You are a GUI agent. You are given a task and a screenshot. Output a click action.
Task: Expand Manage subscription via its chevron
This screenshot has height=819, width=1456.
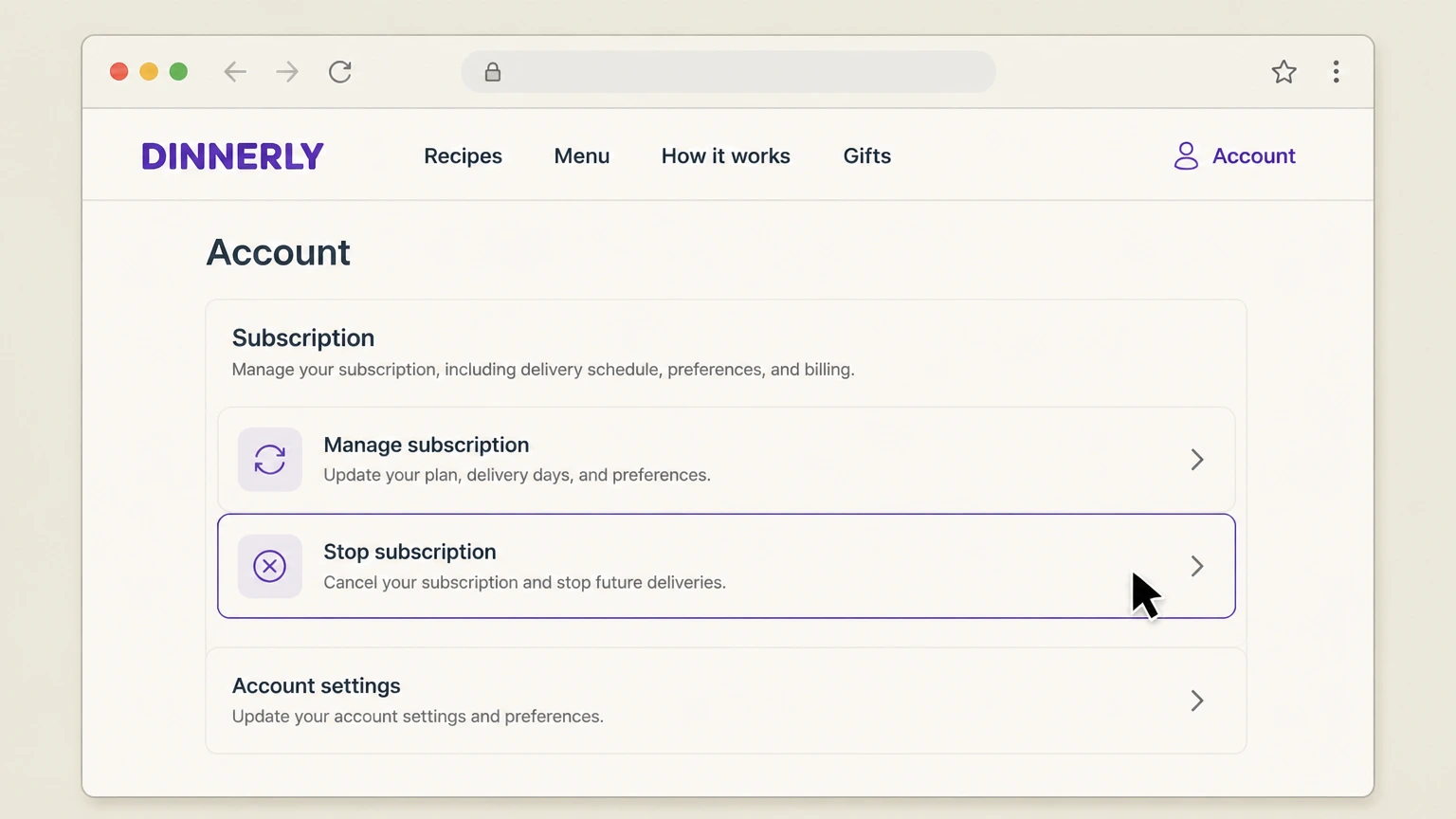click(x=1197, y=460)
